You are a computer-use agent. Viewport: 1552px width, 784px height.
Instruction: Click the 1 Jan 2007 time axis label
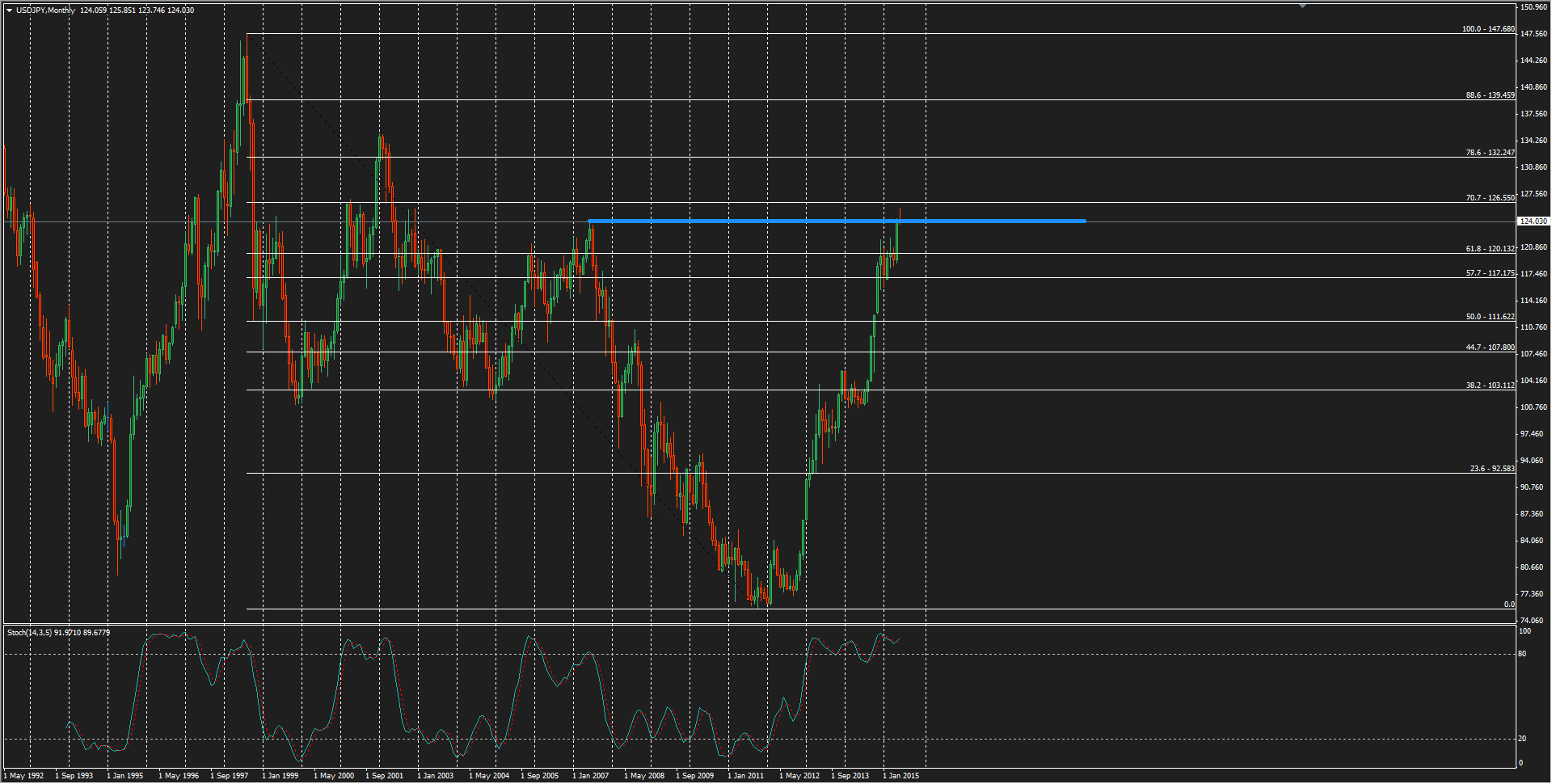[x=591, y=776]
